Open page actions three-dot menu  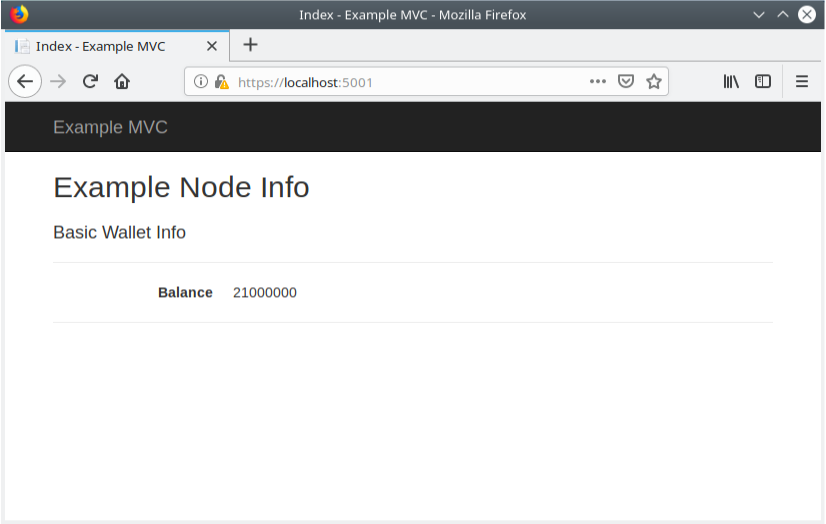[x=598, y=82]
